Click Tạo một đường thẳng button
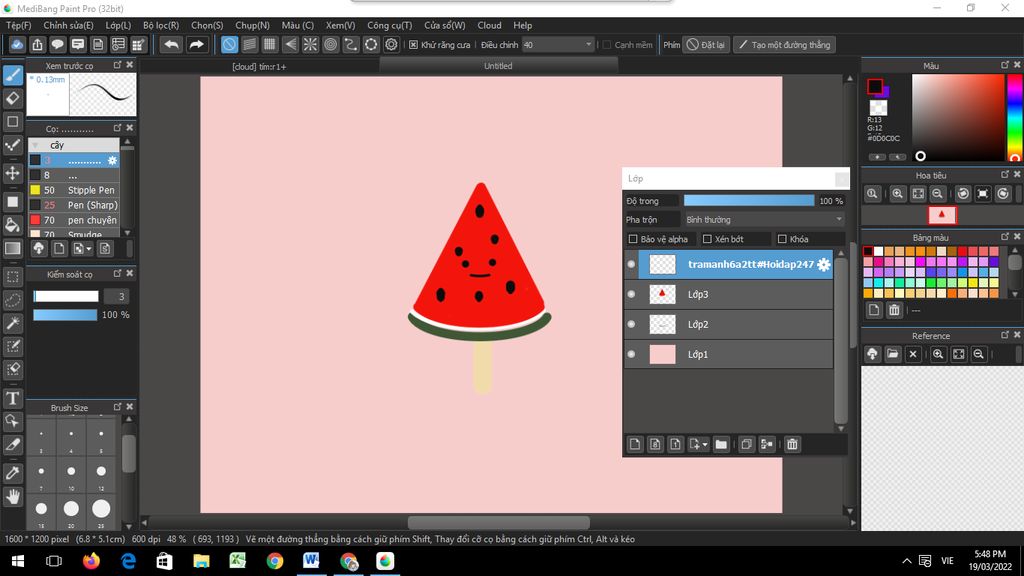Viewport: 1024px width, 576px height. coord(783,45)
